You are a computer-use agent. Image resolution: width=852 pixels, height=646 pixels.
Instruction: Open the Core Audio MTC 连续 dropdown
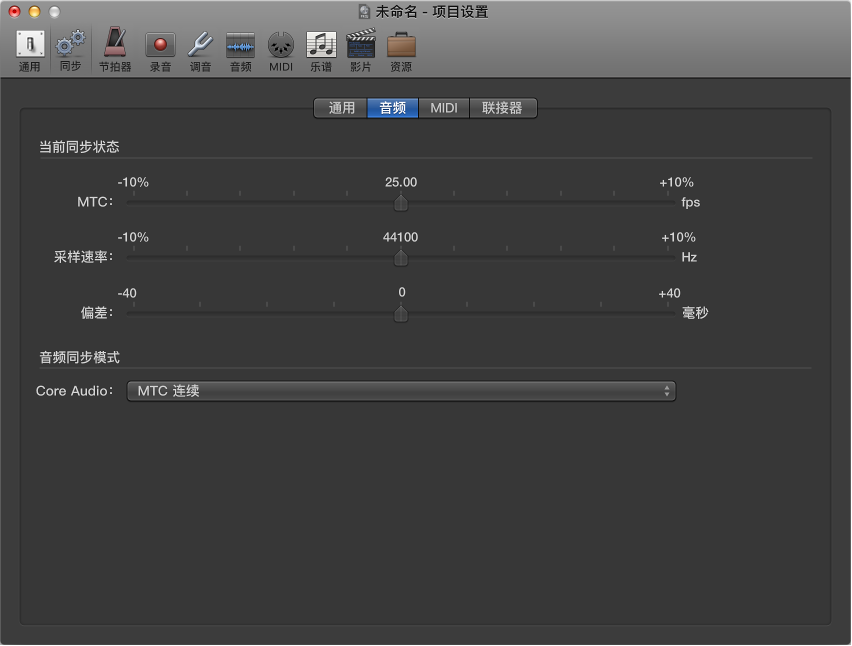tap(401, 391)
